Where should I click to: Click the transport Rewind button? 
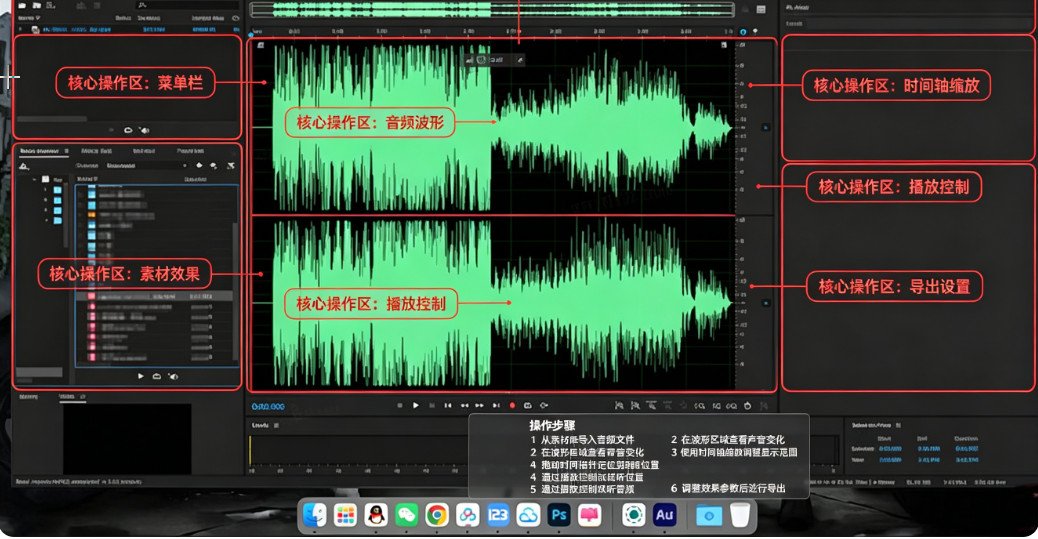465,405
